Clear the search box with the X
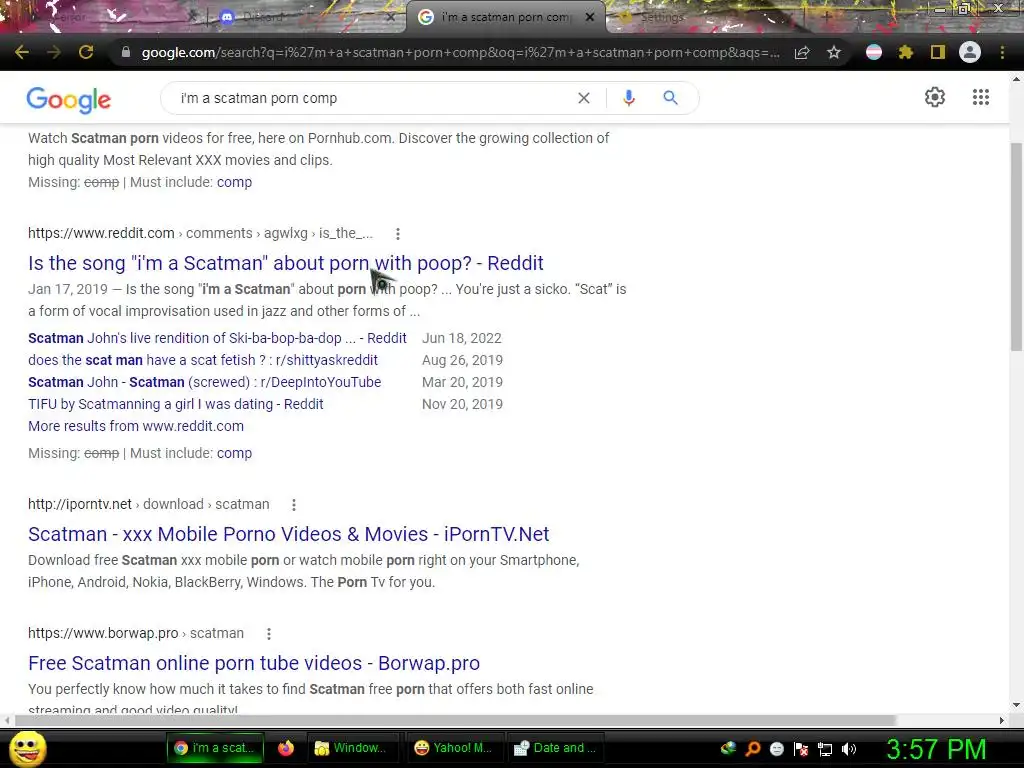The image size is (1024, 768). coord(584,98)
